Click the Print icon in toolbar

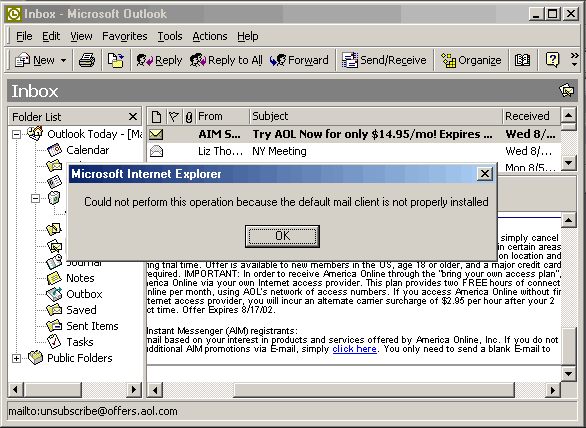pos(87,60)
